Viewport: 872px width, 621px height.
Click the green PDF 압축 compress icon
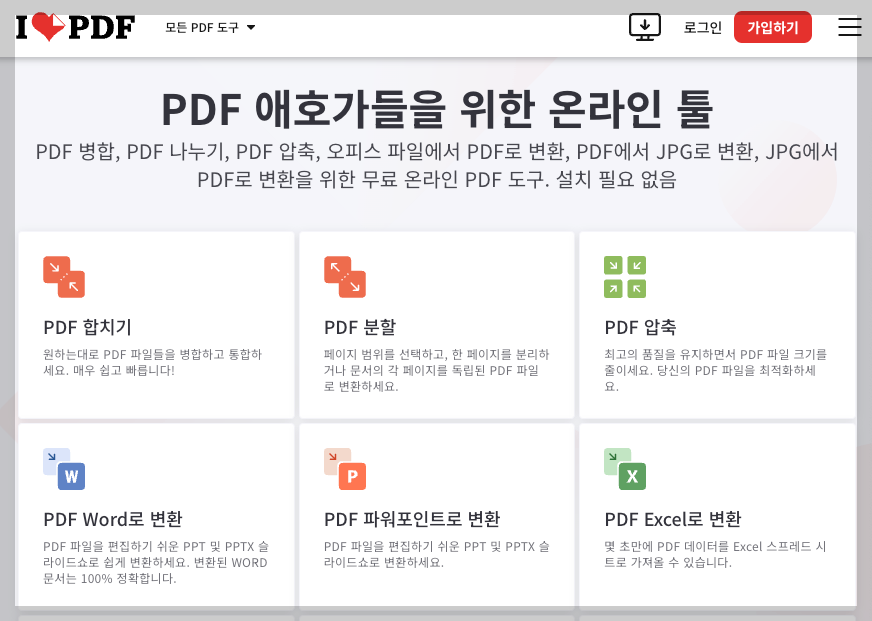click(625, 277)
